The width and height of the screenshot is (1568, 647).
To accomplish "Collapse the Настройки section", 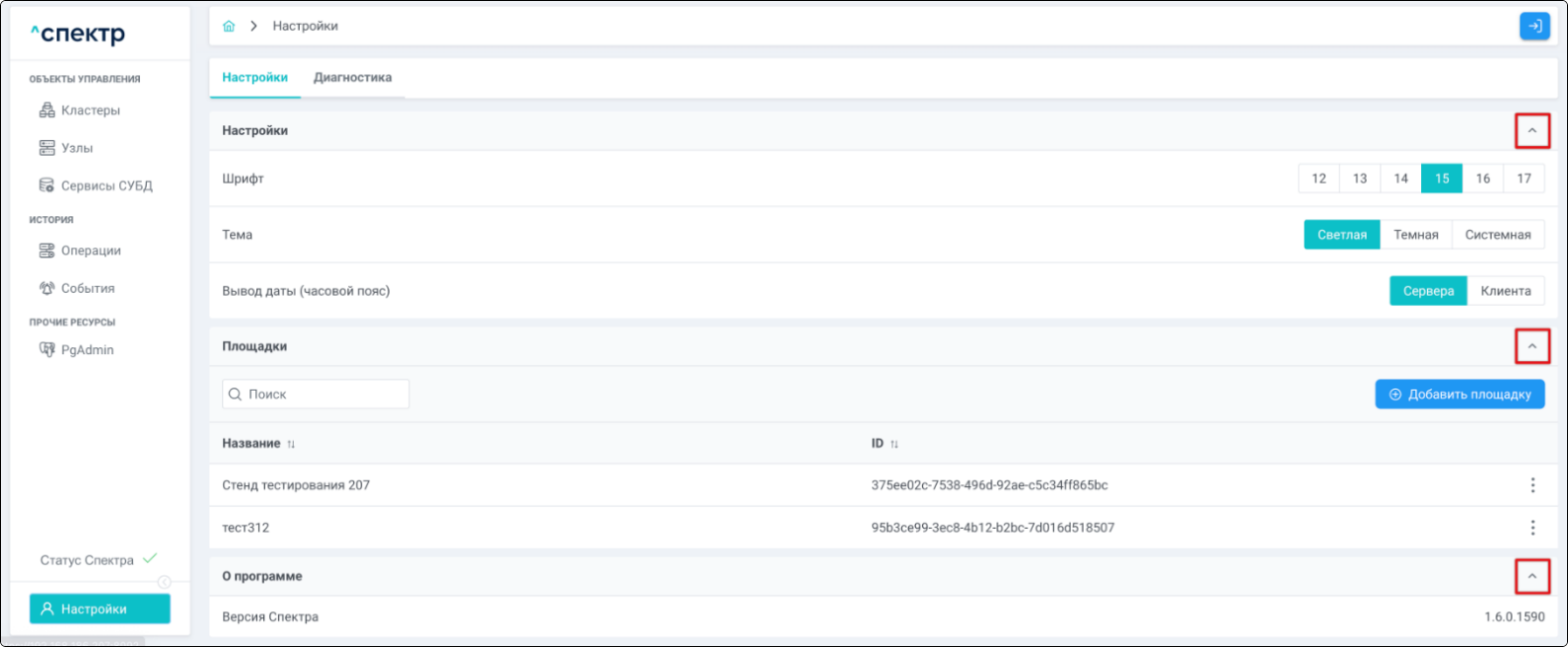I will click(x=1531, y=131).
